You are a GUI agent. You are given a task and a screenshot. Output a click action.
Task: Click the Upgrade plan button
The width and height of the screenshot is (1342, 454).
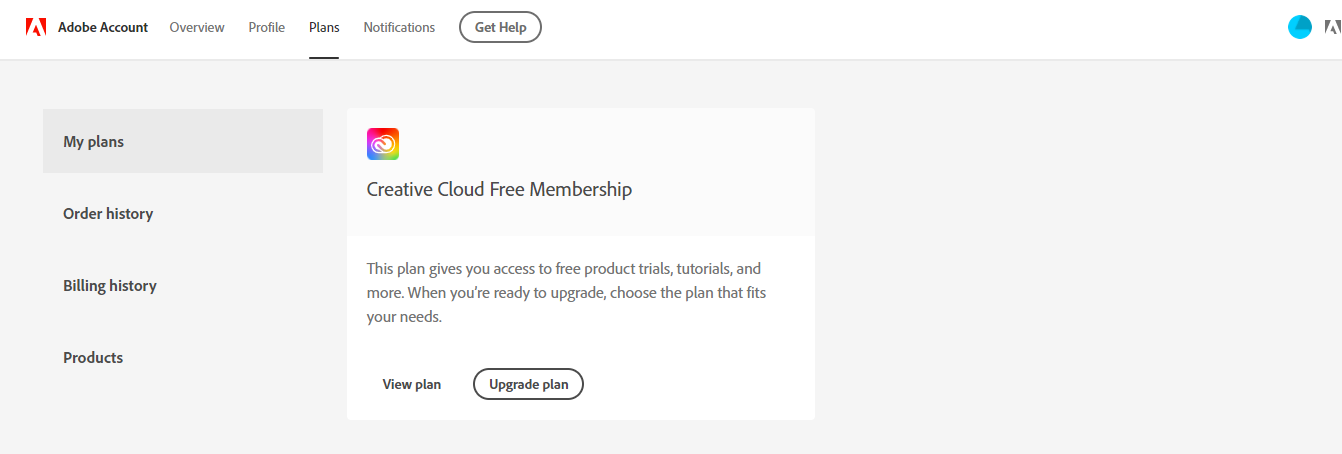(x=528, y=384)
